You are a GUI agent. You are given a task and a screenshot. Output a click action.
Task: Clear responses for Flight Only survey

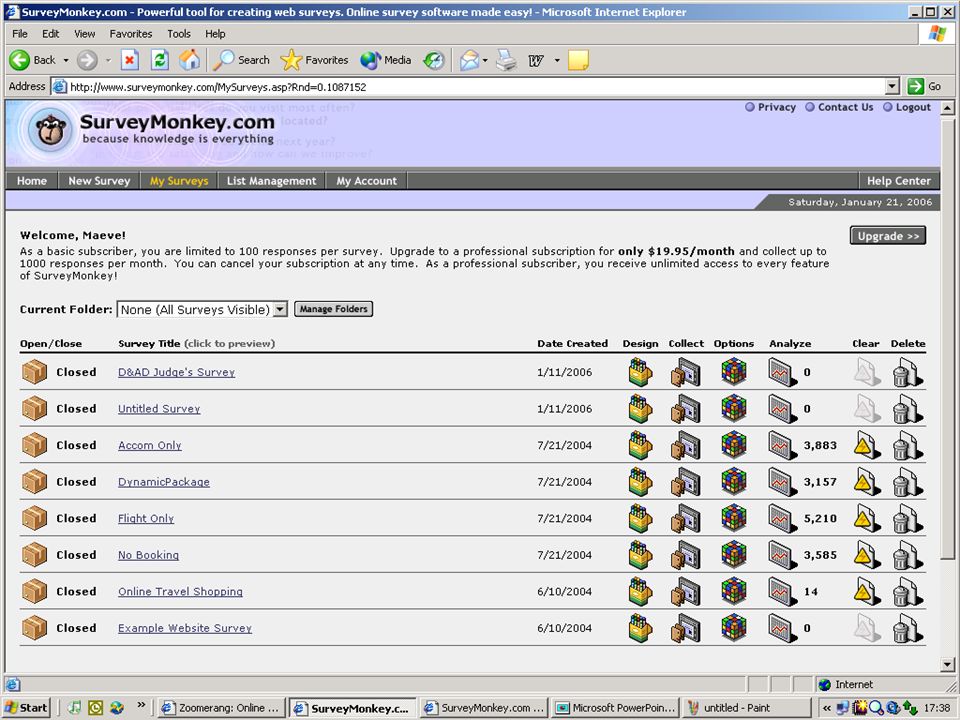(867, 519)
